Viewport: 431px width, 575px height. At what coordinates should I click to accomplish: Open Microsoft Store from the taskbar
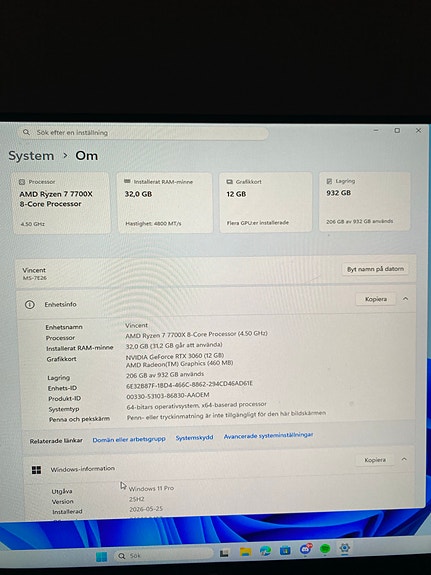pyautogui.click(x=285, y=550)
